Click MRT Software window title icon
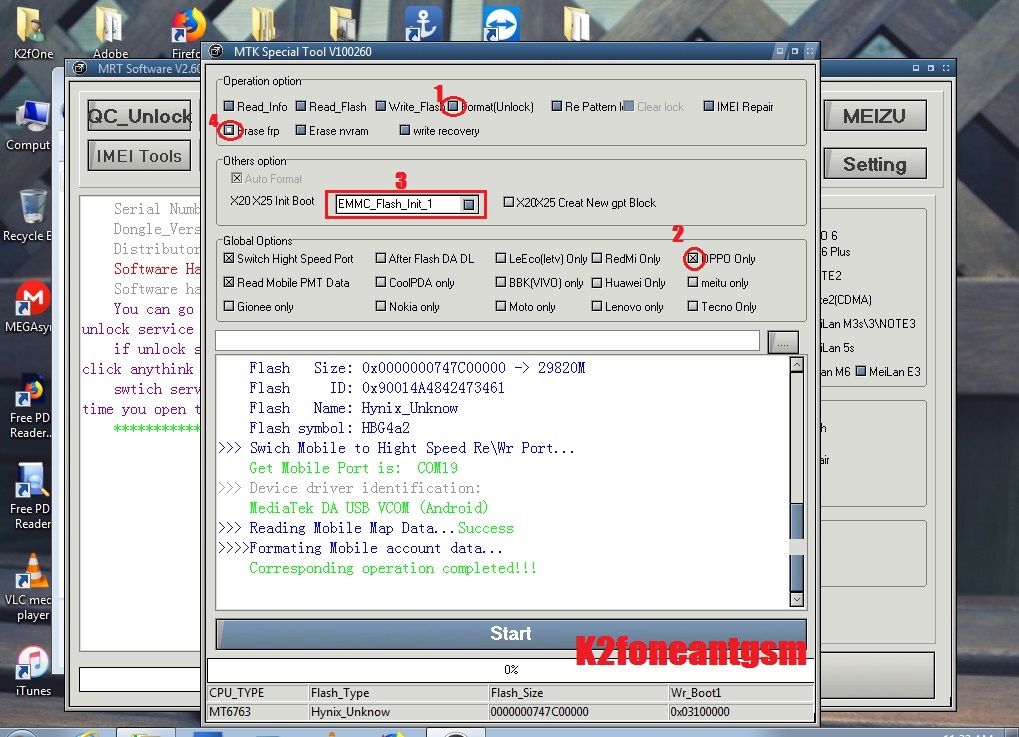The width and height of the screenshot is (1019, 737). click(79, 68)
